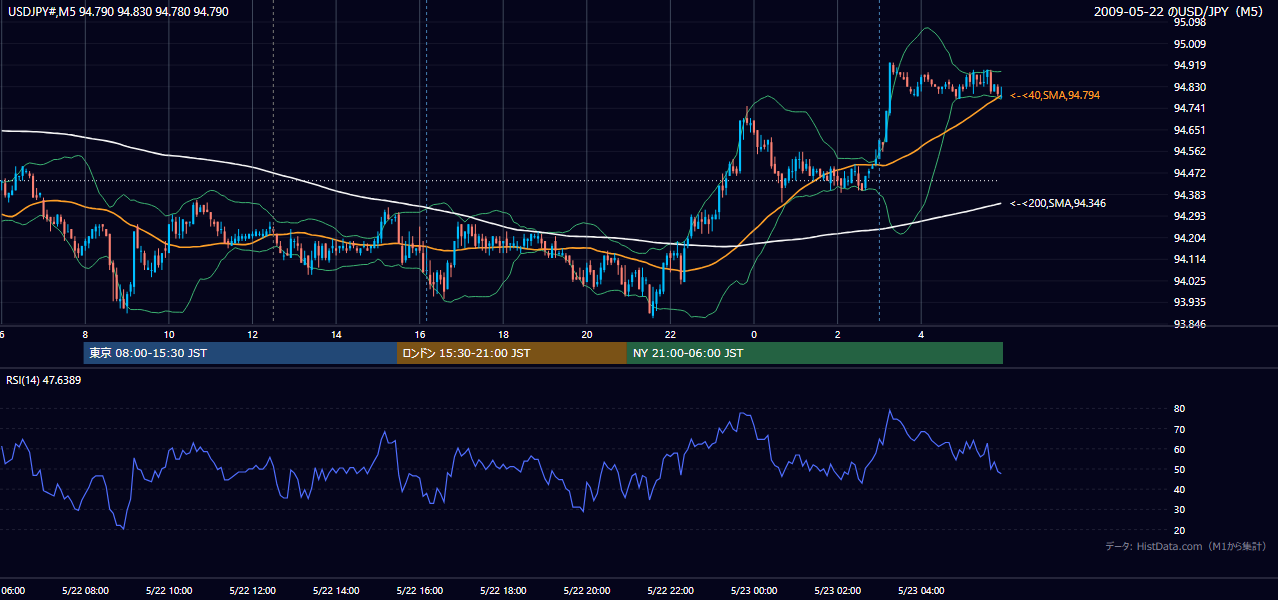This screenshot has height=600, width=1278.
Task: Click hour tick 2 under price chart
Action: tap(837, 335)
